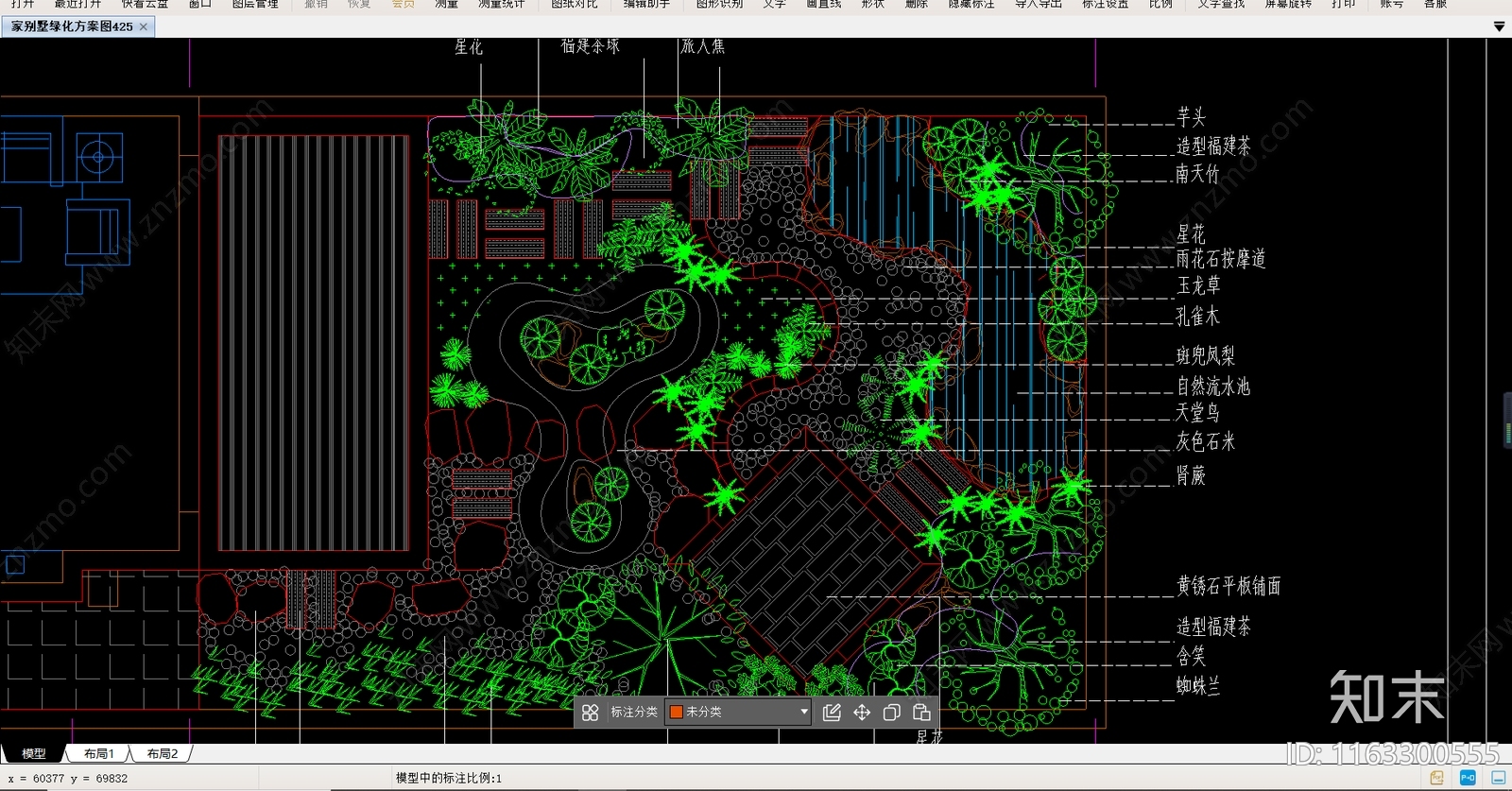
Task: Click the 天堂鸟 plant label
Action: pos(1197,413)
